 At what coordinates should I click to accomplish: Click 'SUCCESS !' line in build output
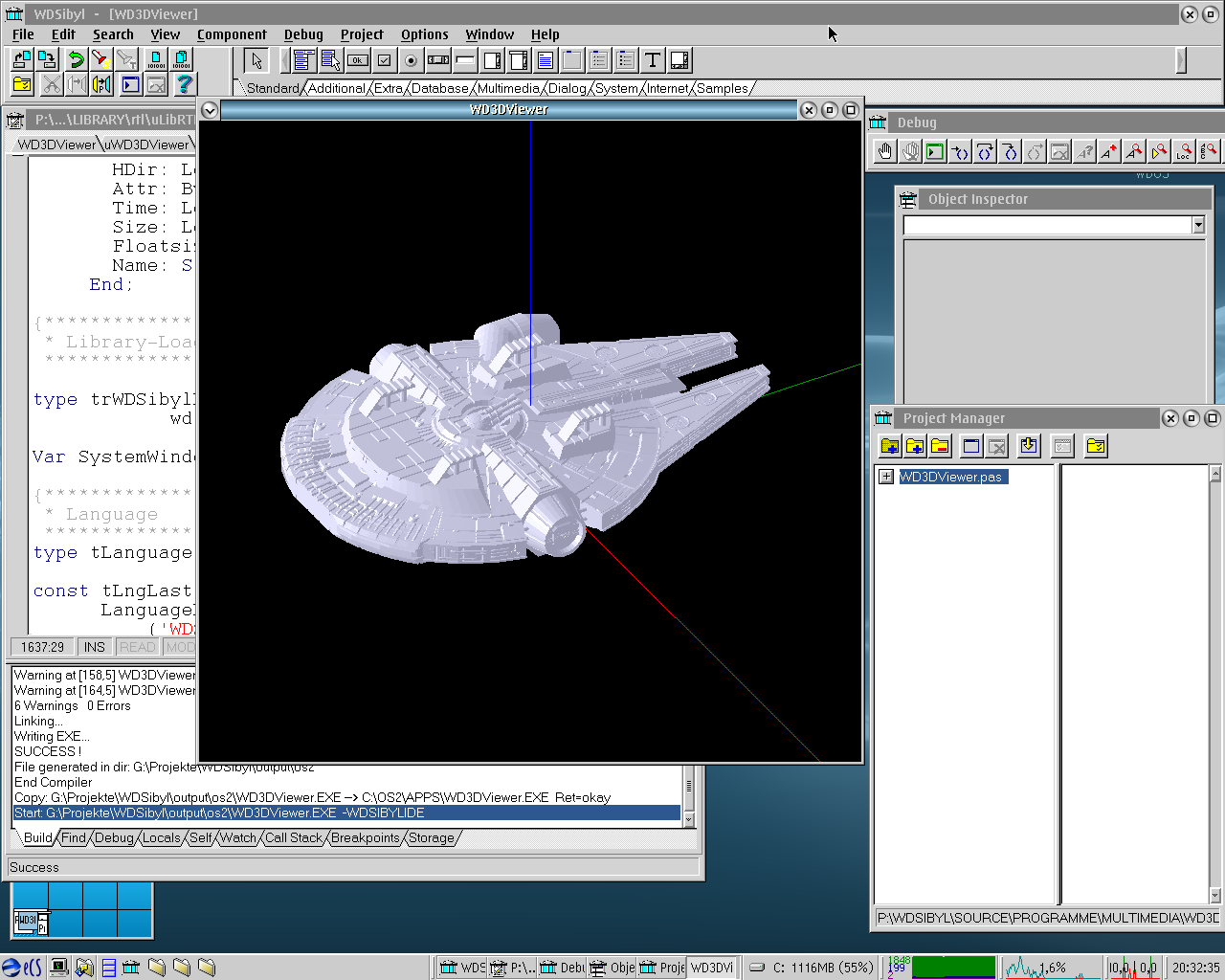point(48,751)
